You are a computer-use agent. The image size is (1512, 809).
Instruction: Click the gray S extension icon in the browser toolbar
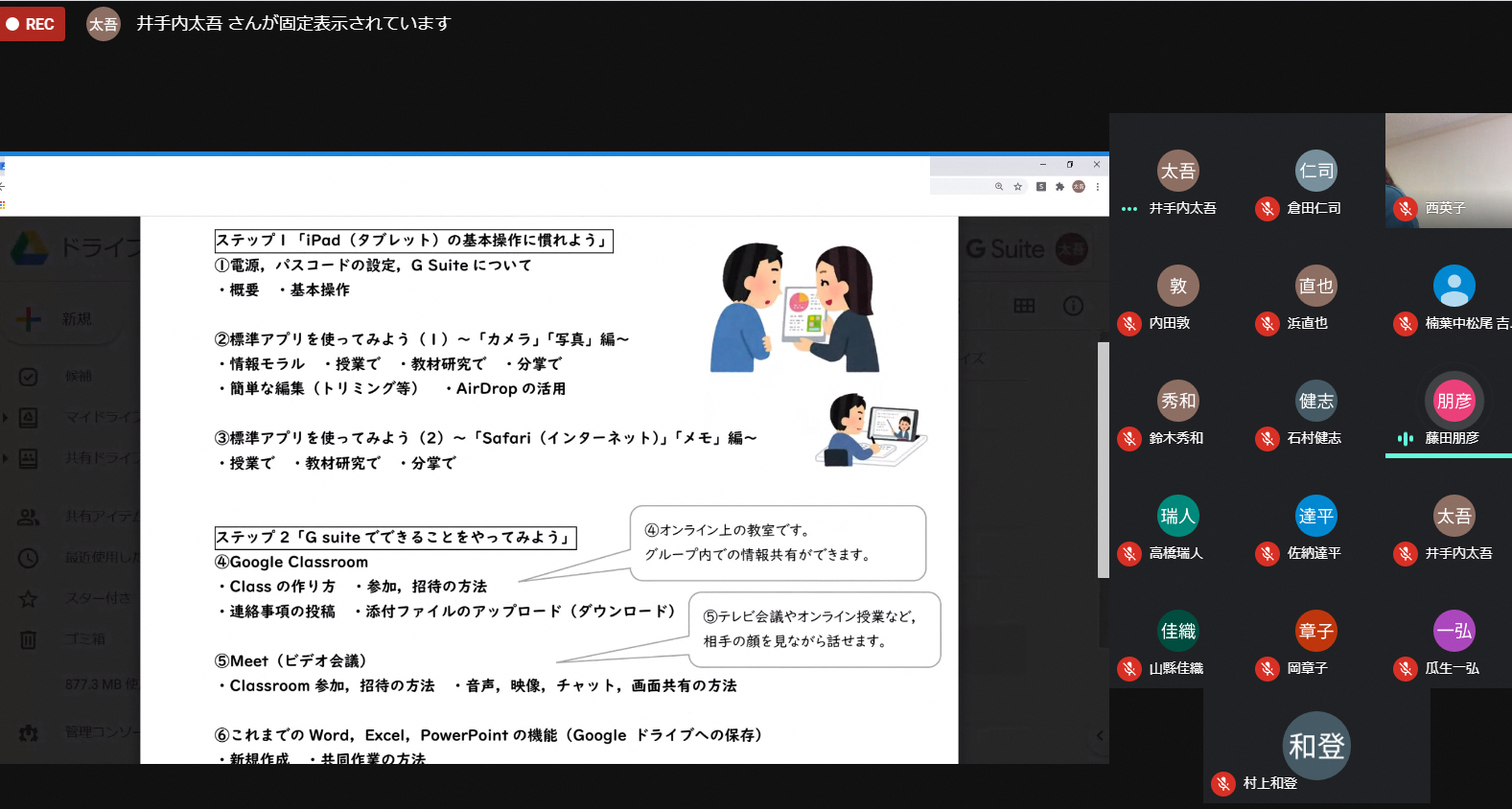tap(1041, 187)
